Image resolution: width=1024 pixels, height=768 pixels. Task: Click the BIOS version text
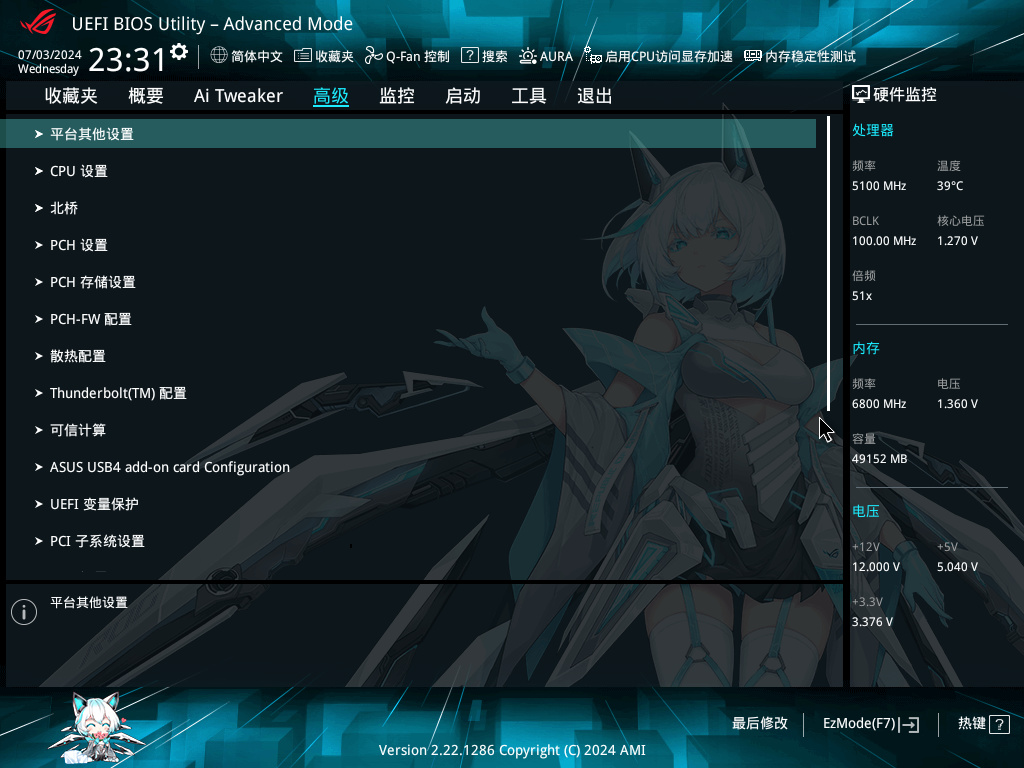512,750
